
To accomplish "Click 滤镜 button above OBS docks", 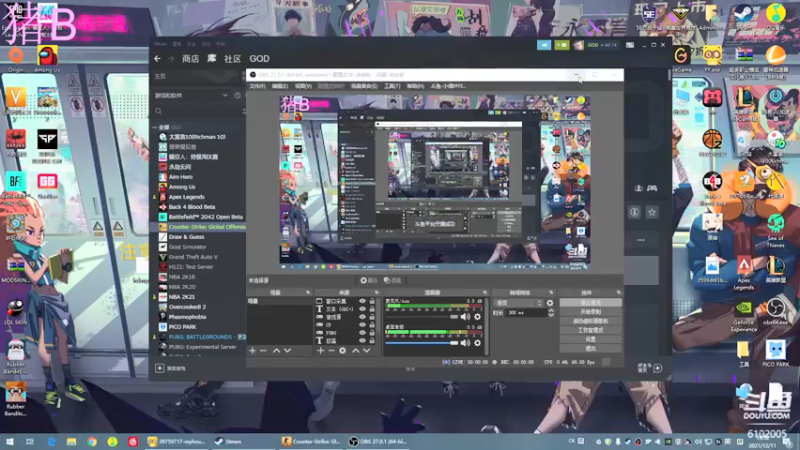I will pyautogui.click(x=392, y=280).
